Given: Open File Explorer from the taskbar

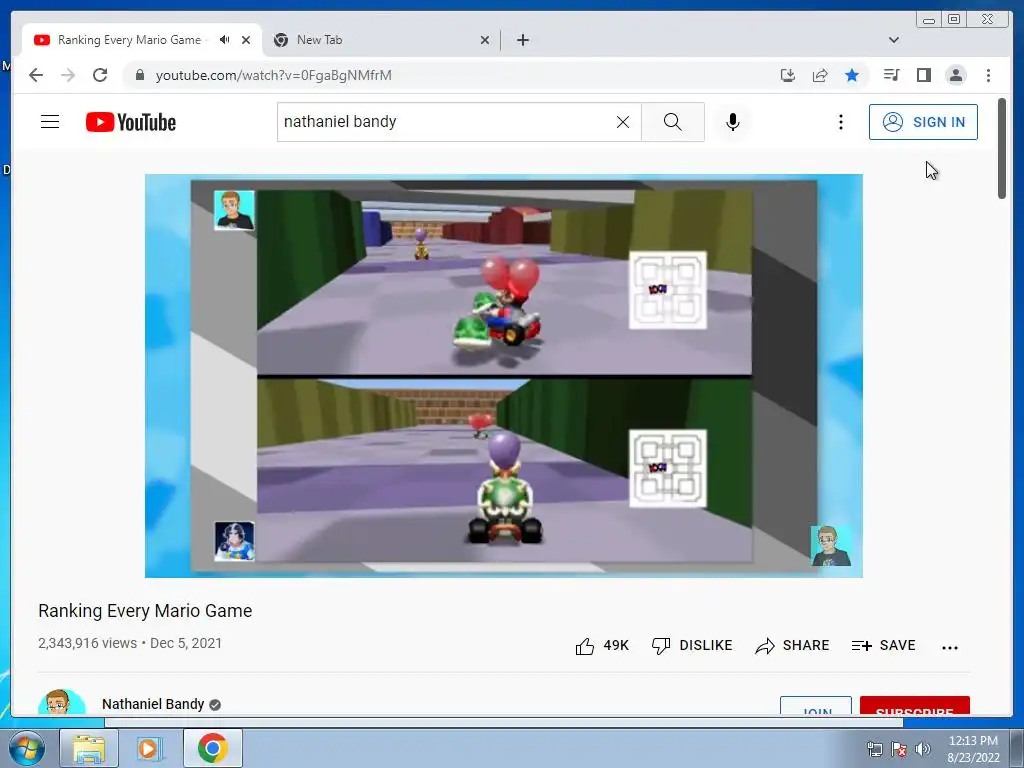Looking at the screenshot, I should pyautogui.click(x=89, y=748).
